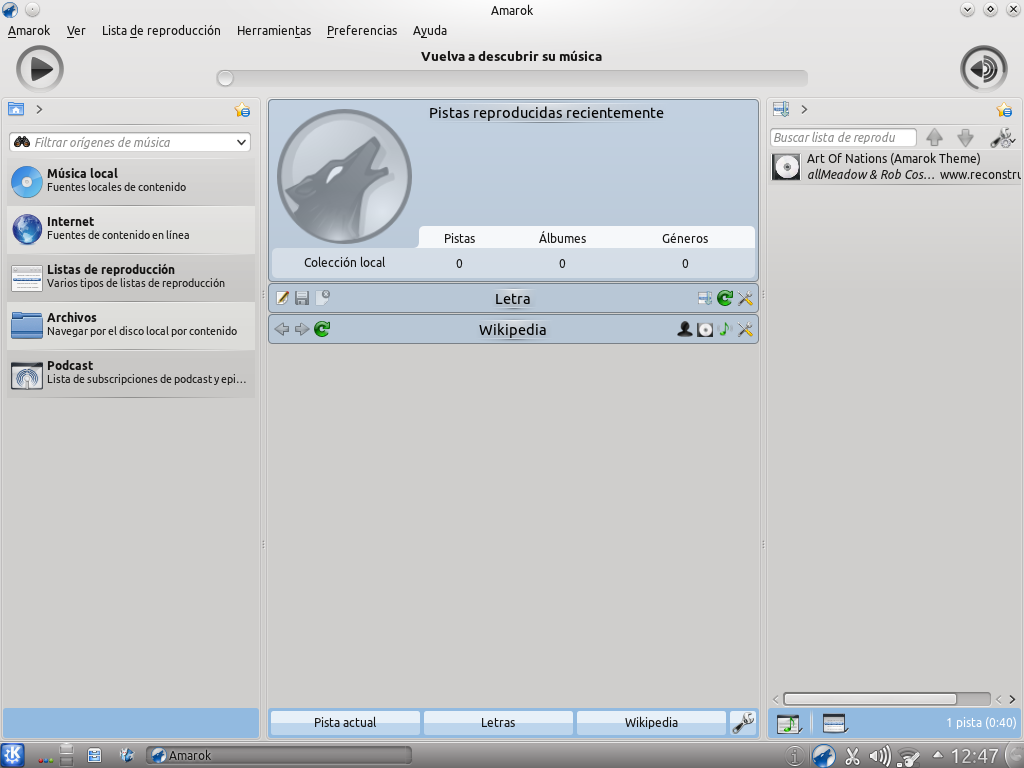Expand the playlist breadcrumb chevron
This screenshot has height=768, width=1024.
coord(804,109)
